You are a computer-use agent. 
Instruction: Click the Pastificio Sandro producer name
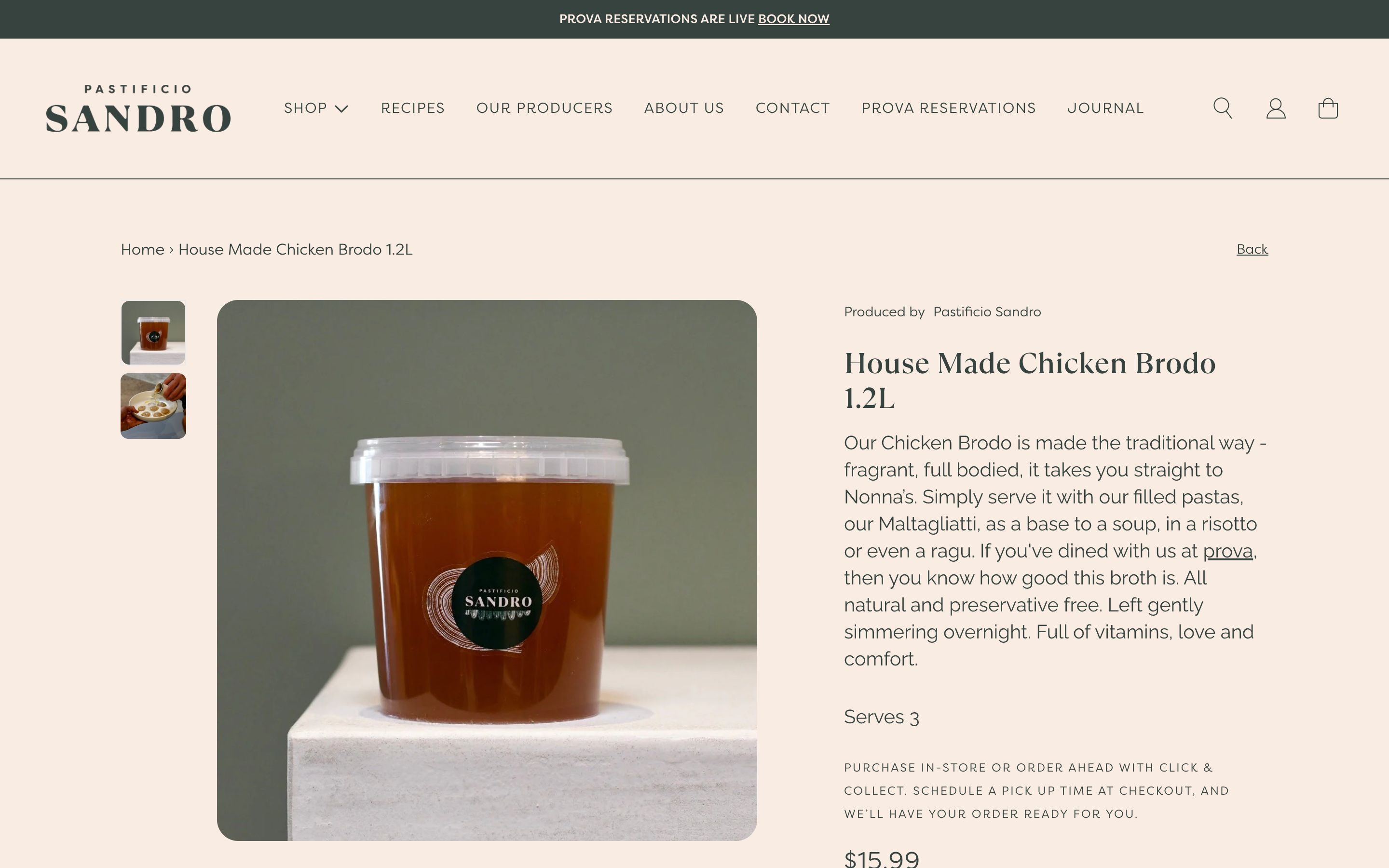(987, 312)
